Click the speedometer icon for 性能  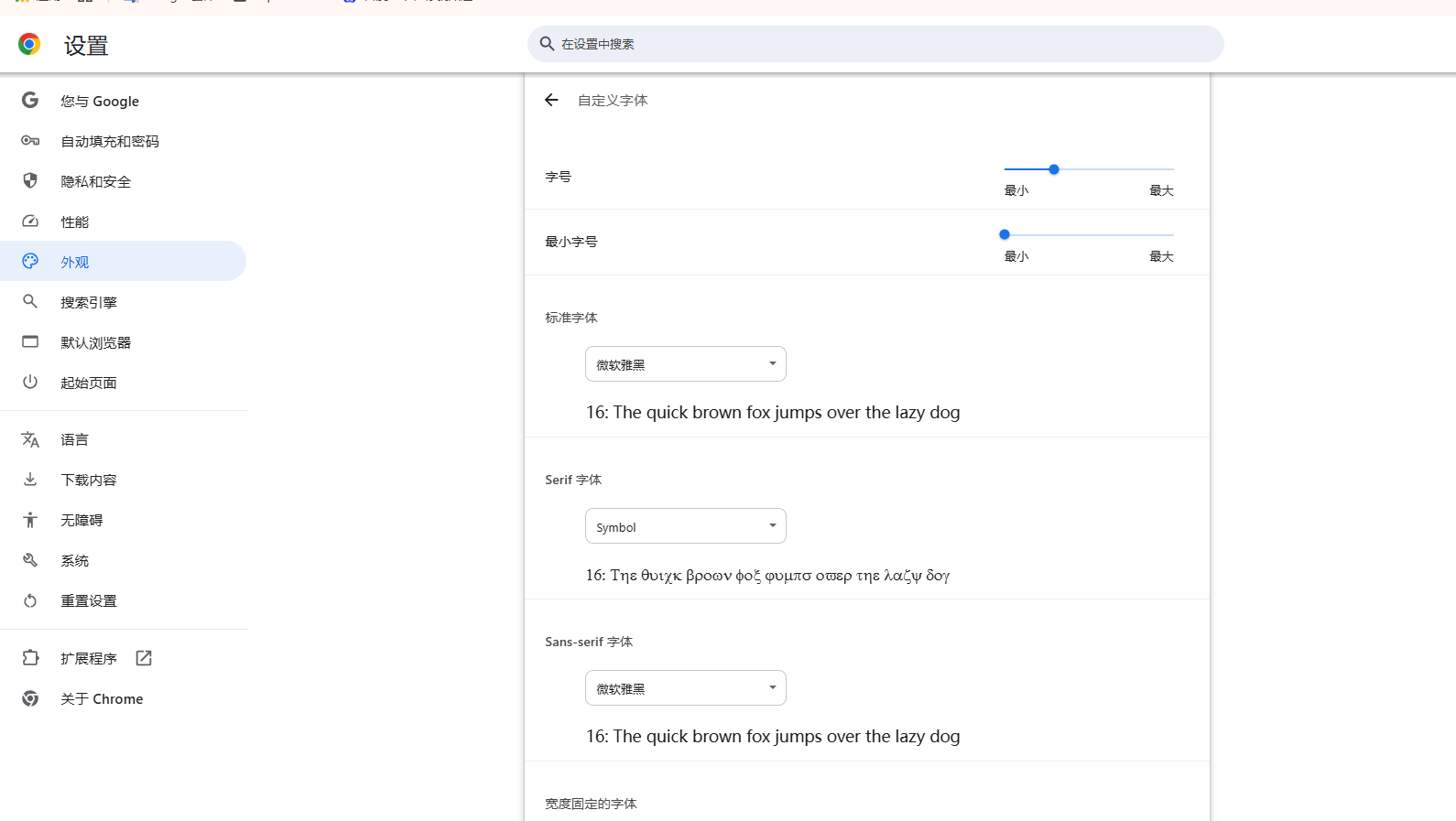30,221
